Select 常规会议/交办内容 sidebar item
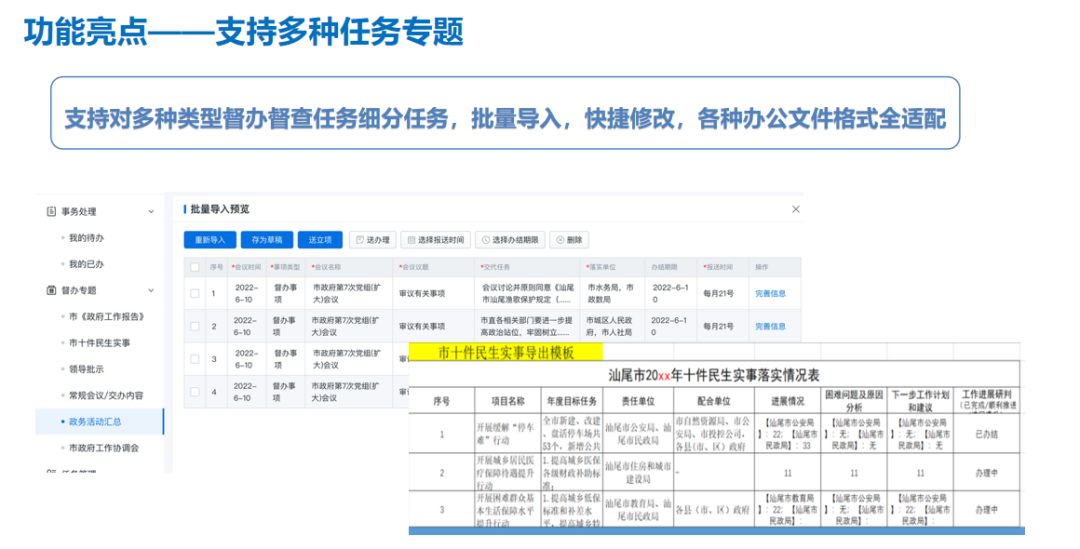Screen dimensions: 1080x549 (106, 395)
